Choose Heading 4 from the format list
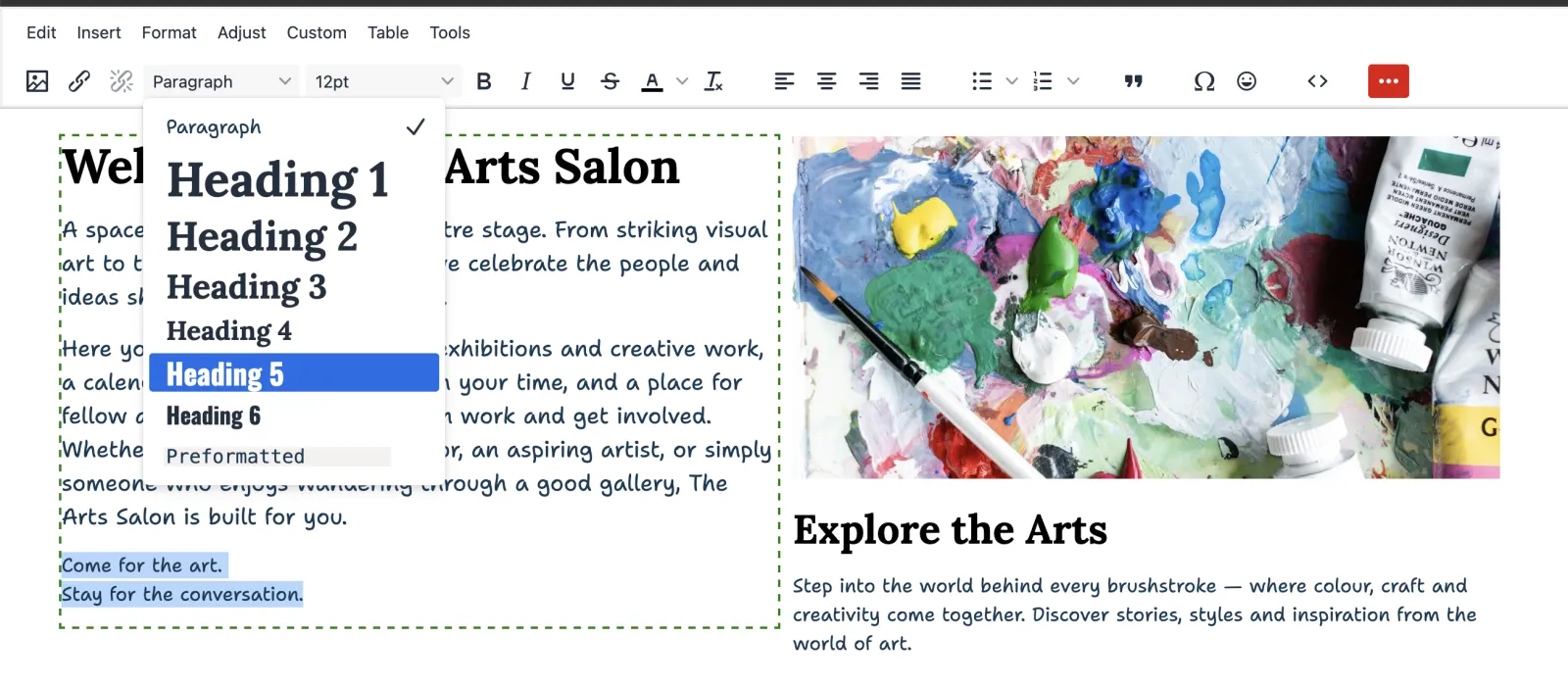 point(294,331)
